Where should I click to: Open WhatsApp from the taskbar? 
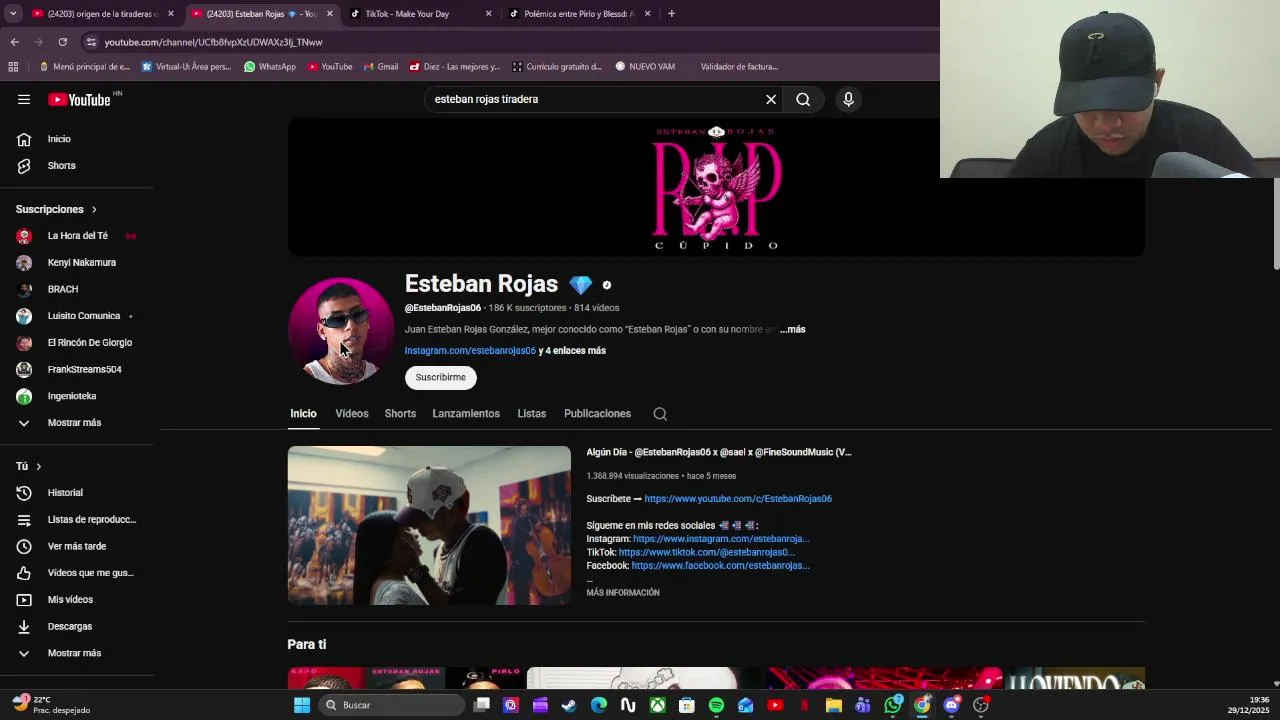893,705
